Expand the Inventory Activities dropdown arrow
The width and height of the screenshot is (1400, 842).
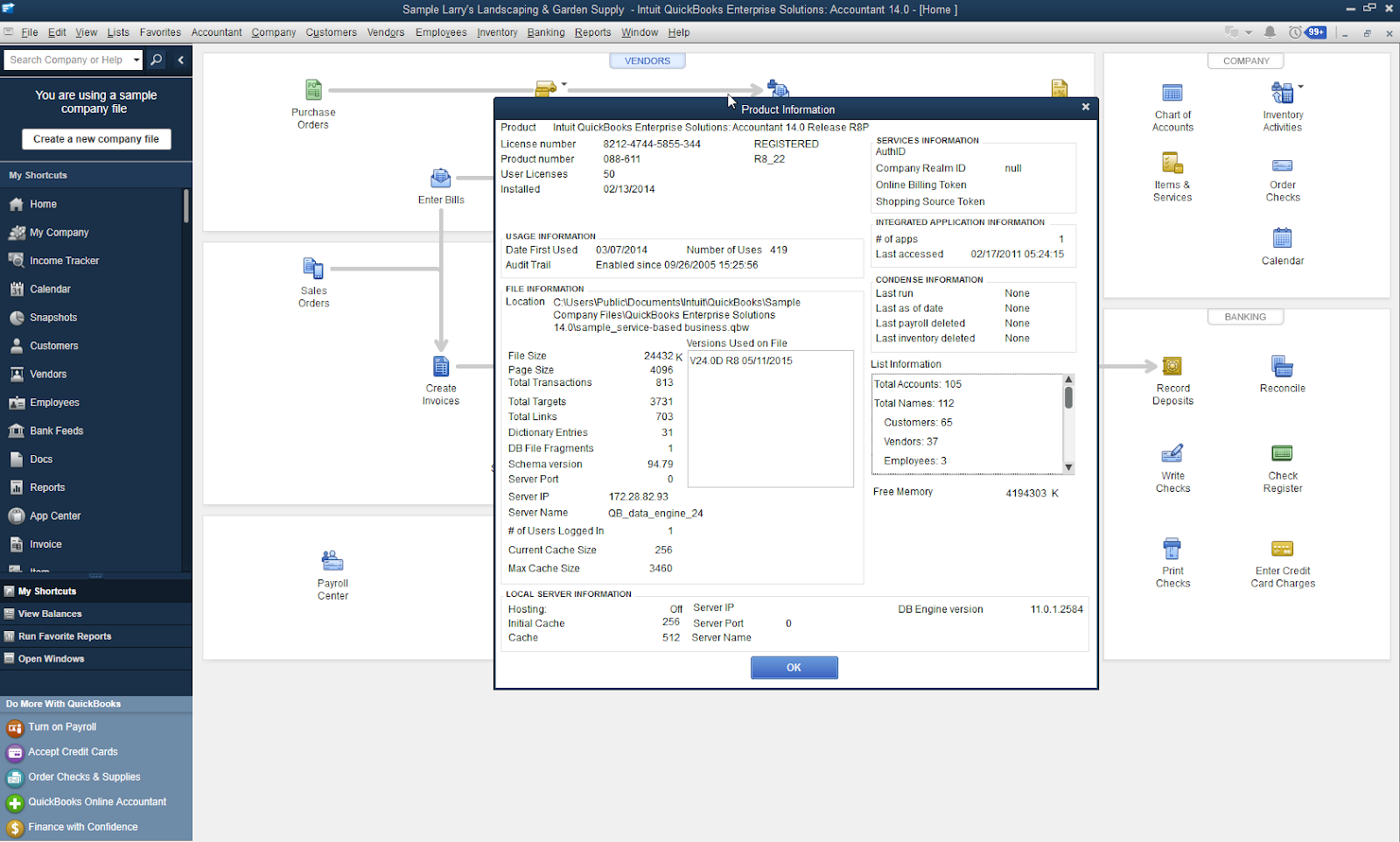(x=1301, y=86)
